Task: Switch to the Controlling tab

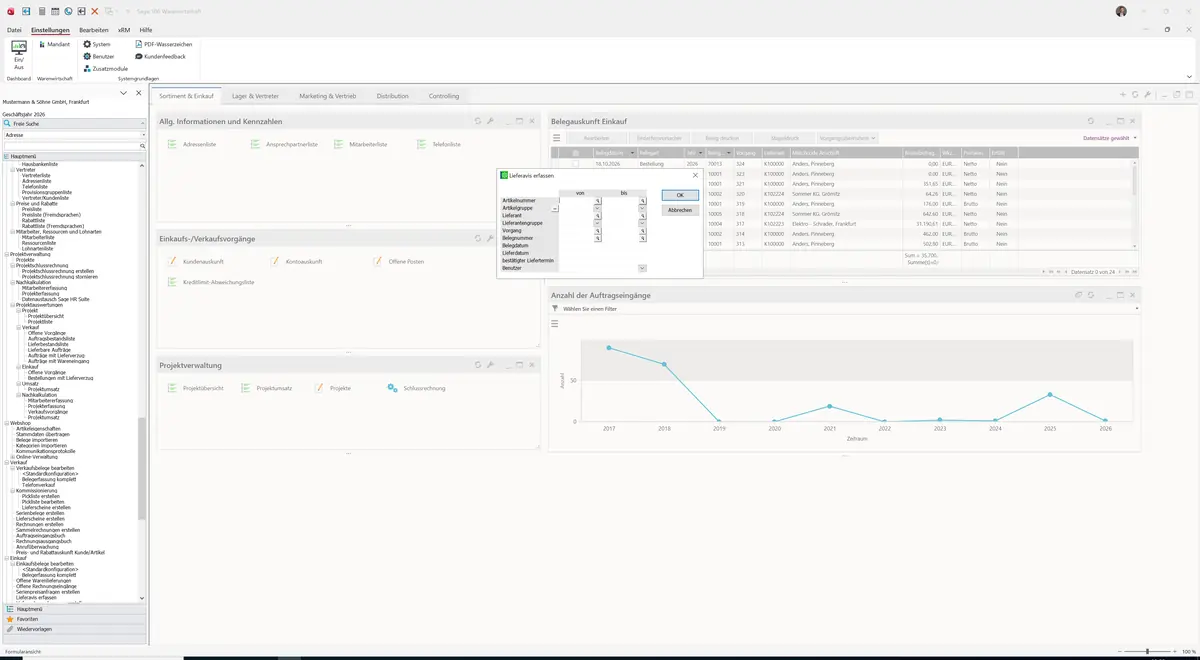Action: [444, 96]
